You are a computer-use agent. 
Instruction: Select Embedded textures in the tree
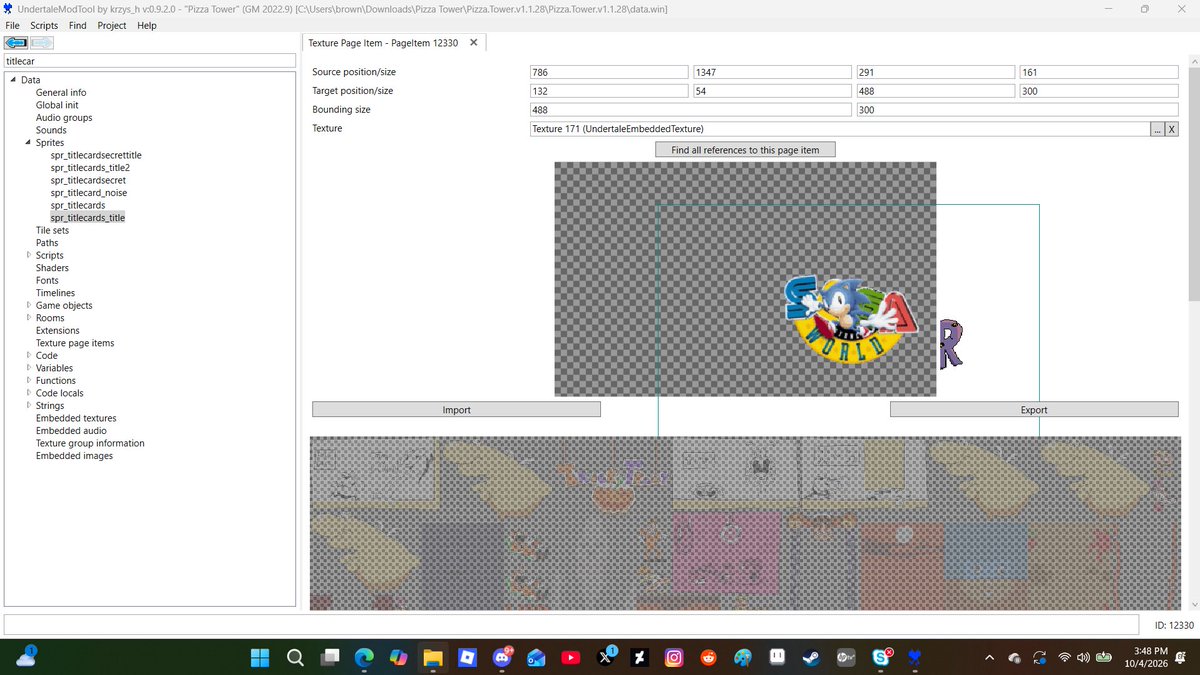pyautogui.click(x=76, y=418)
